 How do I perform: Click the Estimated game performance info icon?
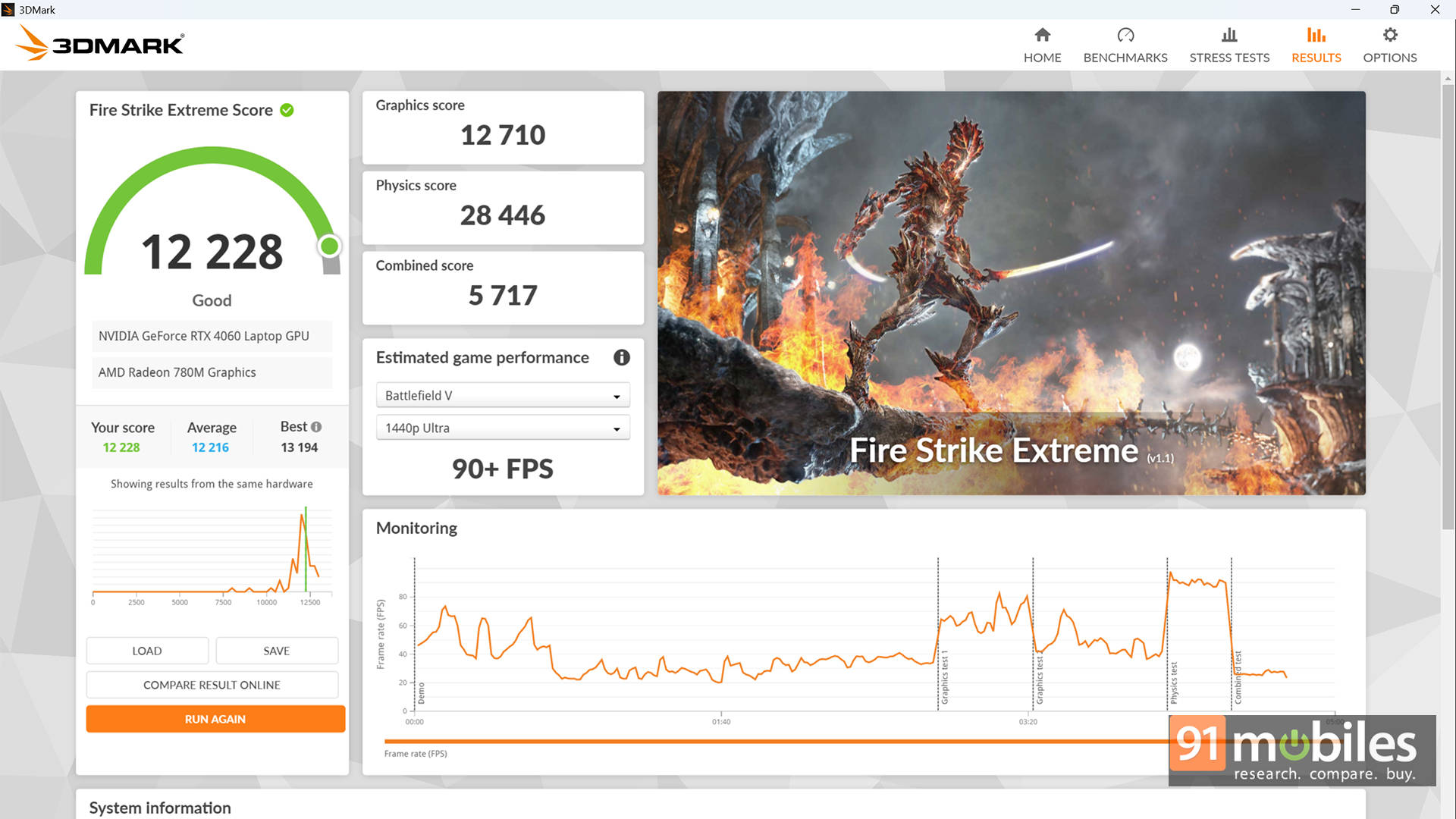click(x=621, y=357)
